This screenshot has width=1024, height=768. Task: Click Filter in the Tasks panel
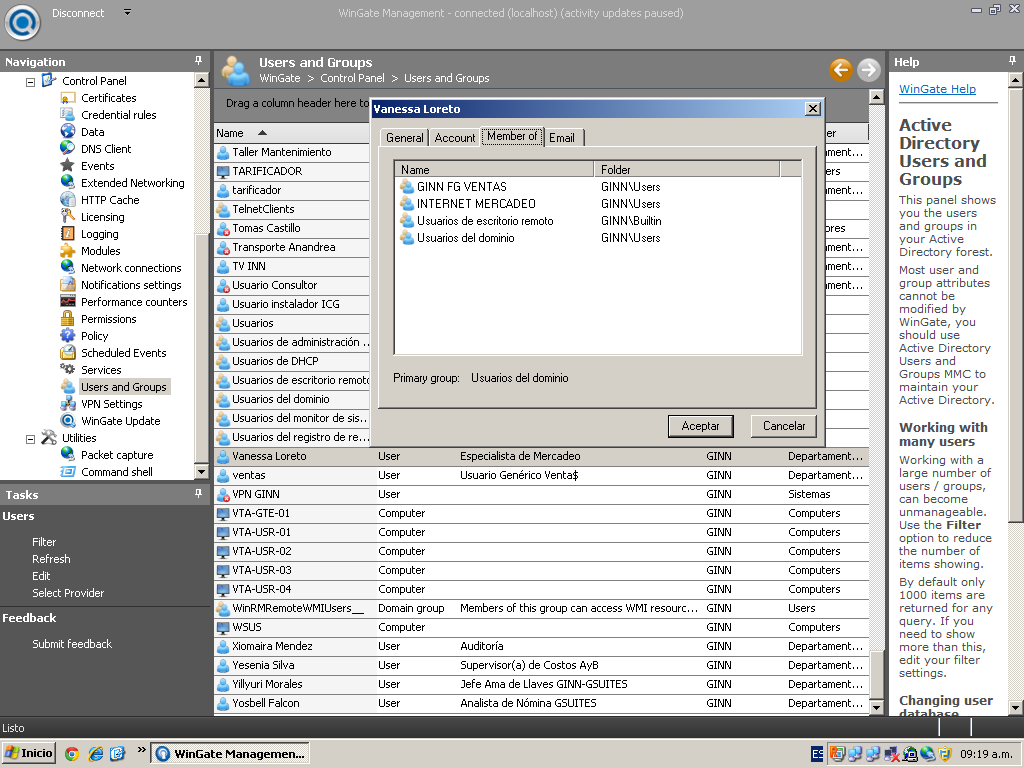(x=44, y=542)
